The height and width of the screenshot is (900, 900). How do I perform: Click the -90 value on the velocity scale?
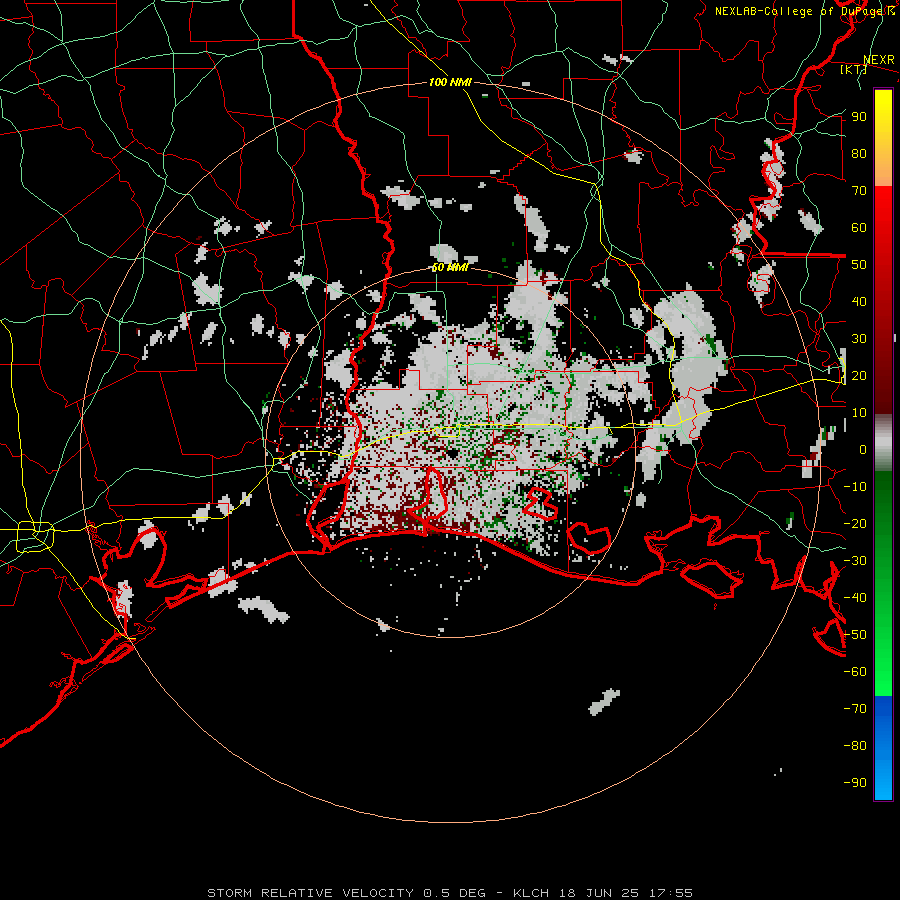tap(855, 783)
